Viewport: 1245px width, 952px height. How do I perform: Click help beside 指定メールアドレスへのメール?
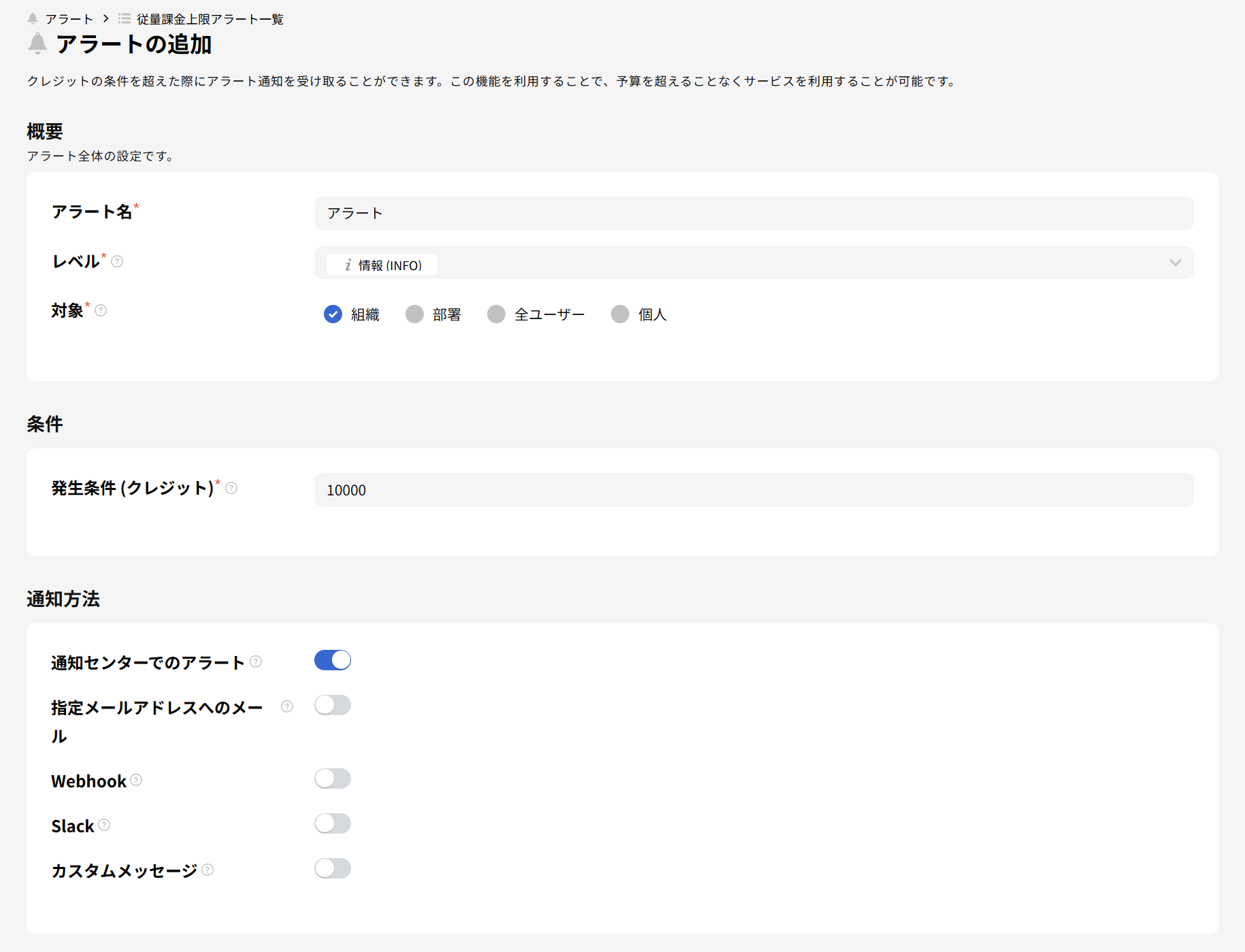287,706
